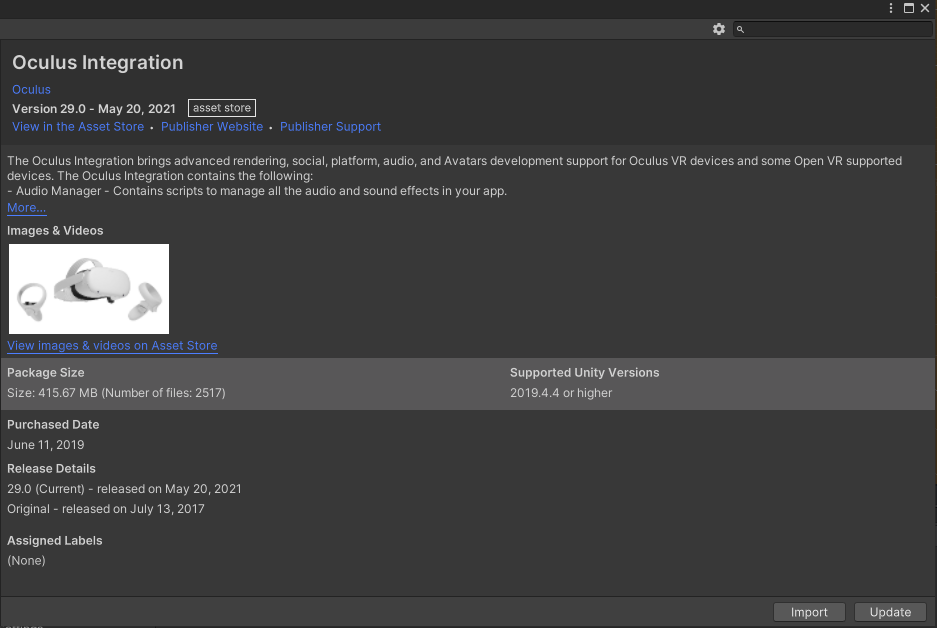Click the Assigned Labels heading
The height and width of the screenshot is (628, 937).
click(55, 540)
